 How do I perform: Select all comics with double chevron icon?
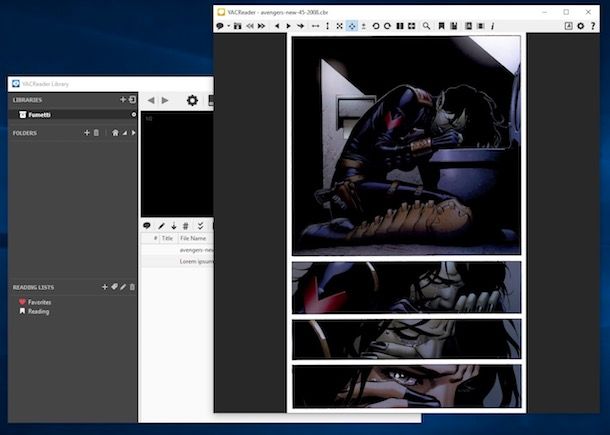tap(200, 226)
